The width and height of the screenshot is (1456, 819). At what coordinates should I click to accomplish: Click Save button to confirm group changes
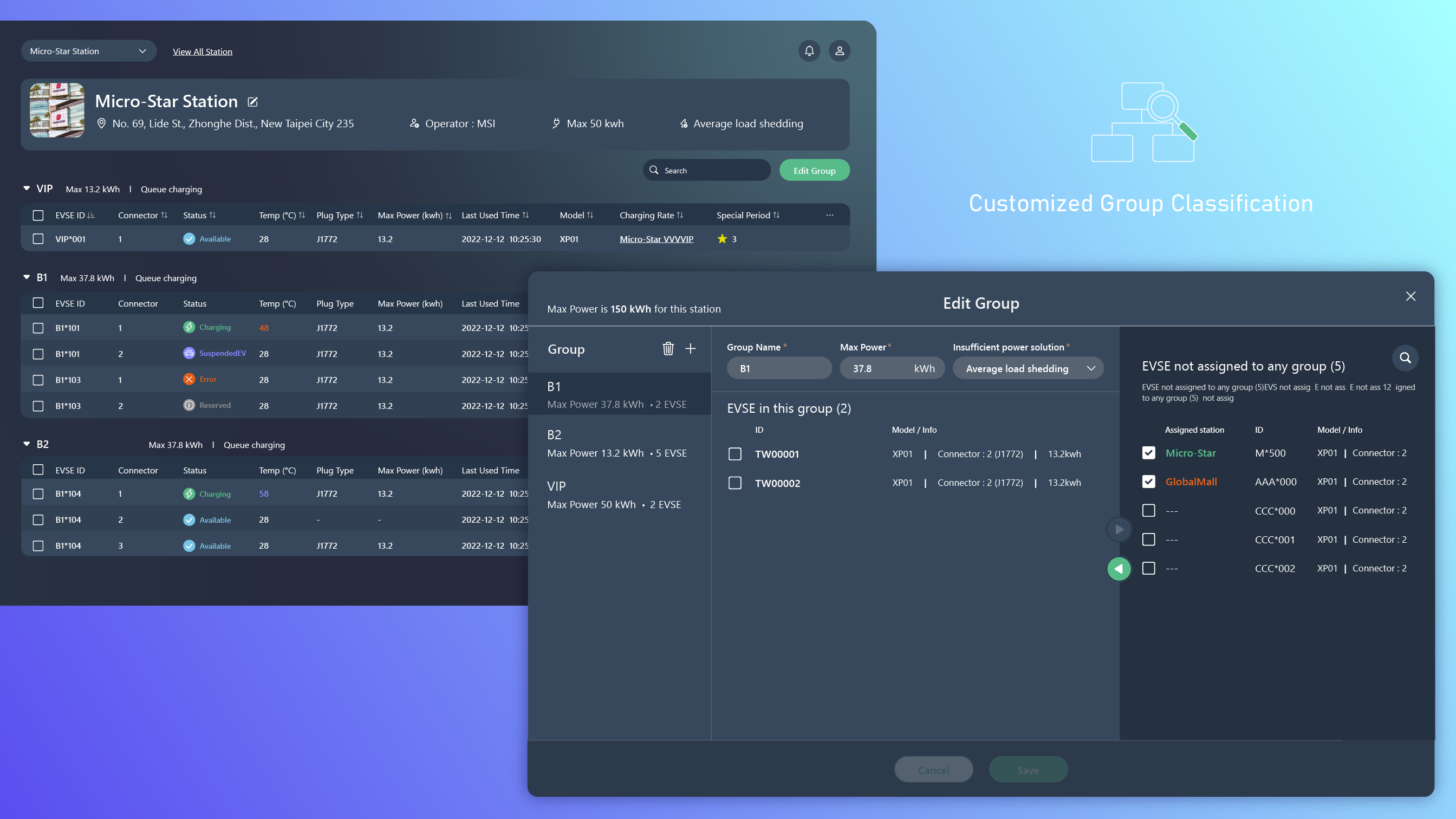1028,769
